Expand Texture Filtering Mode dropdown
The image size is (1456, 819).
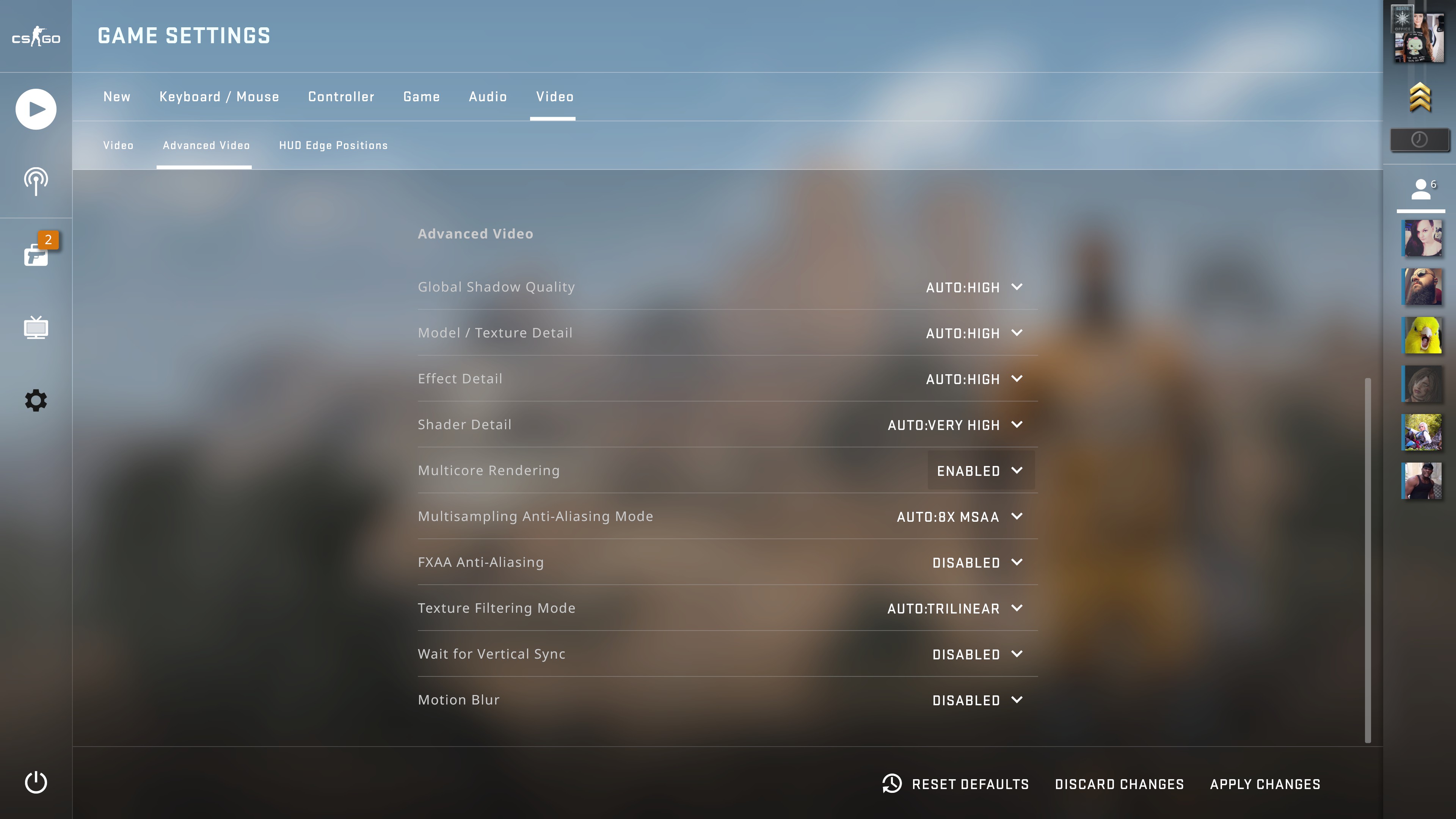click(x=954, y=609)
